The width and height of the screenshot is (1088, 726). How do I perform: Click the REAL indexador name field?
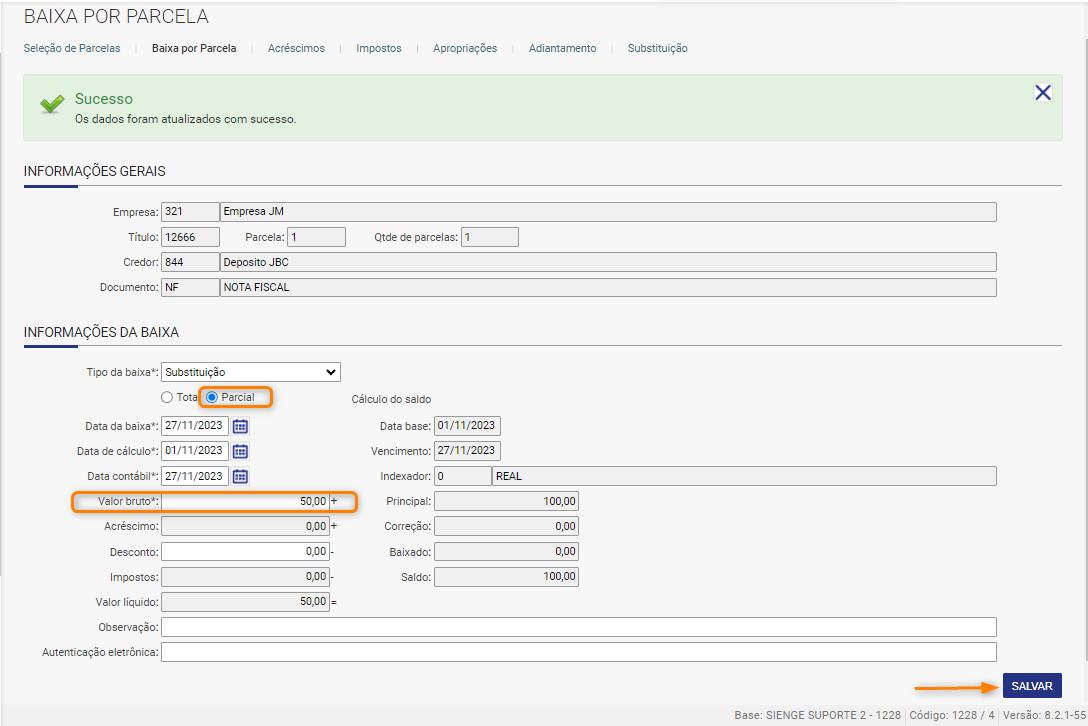745,476
